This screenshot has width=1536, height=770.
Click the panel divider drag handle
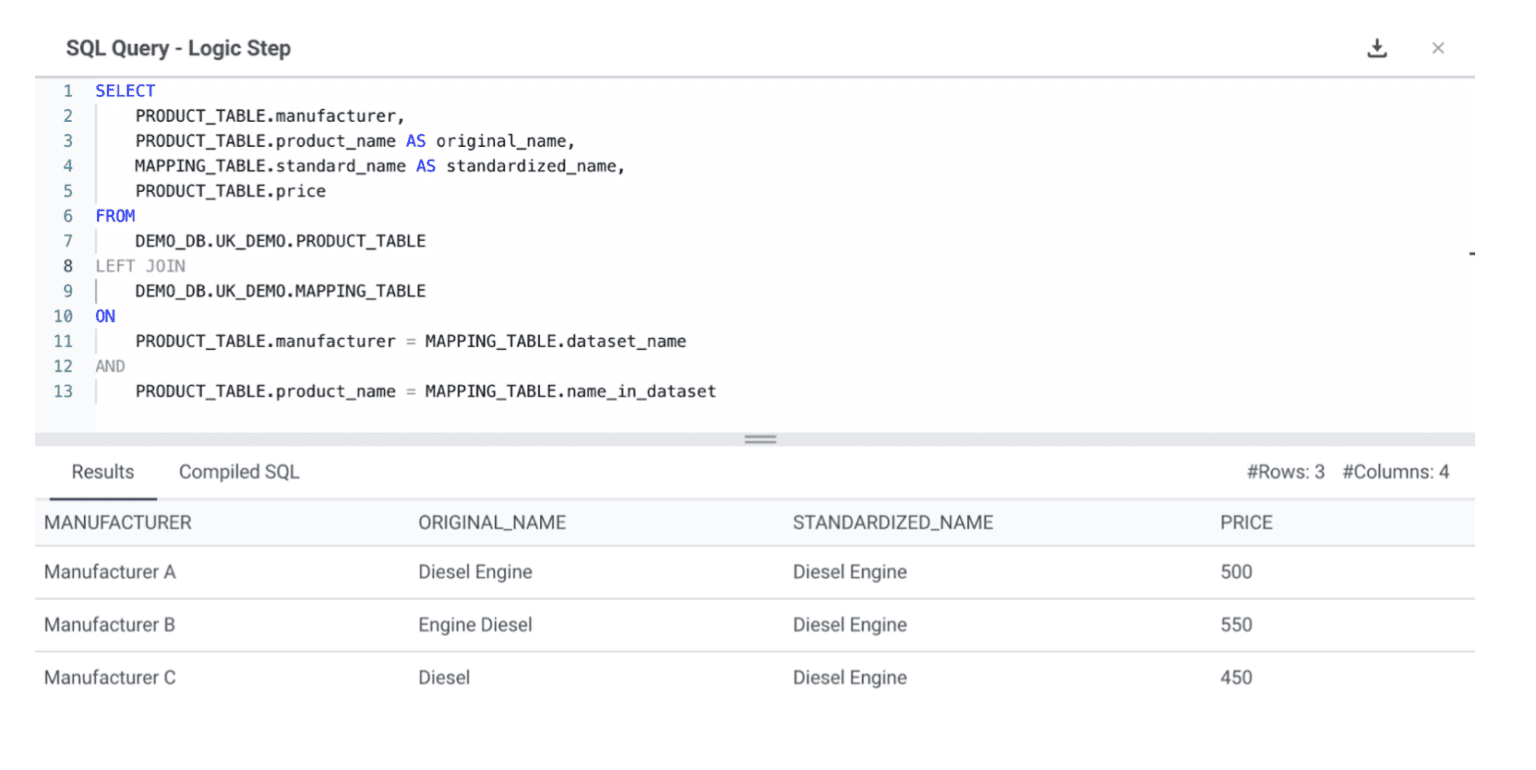coord(759,438)
